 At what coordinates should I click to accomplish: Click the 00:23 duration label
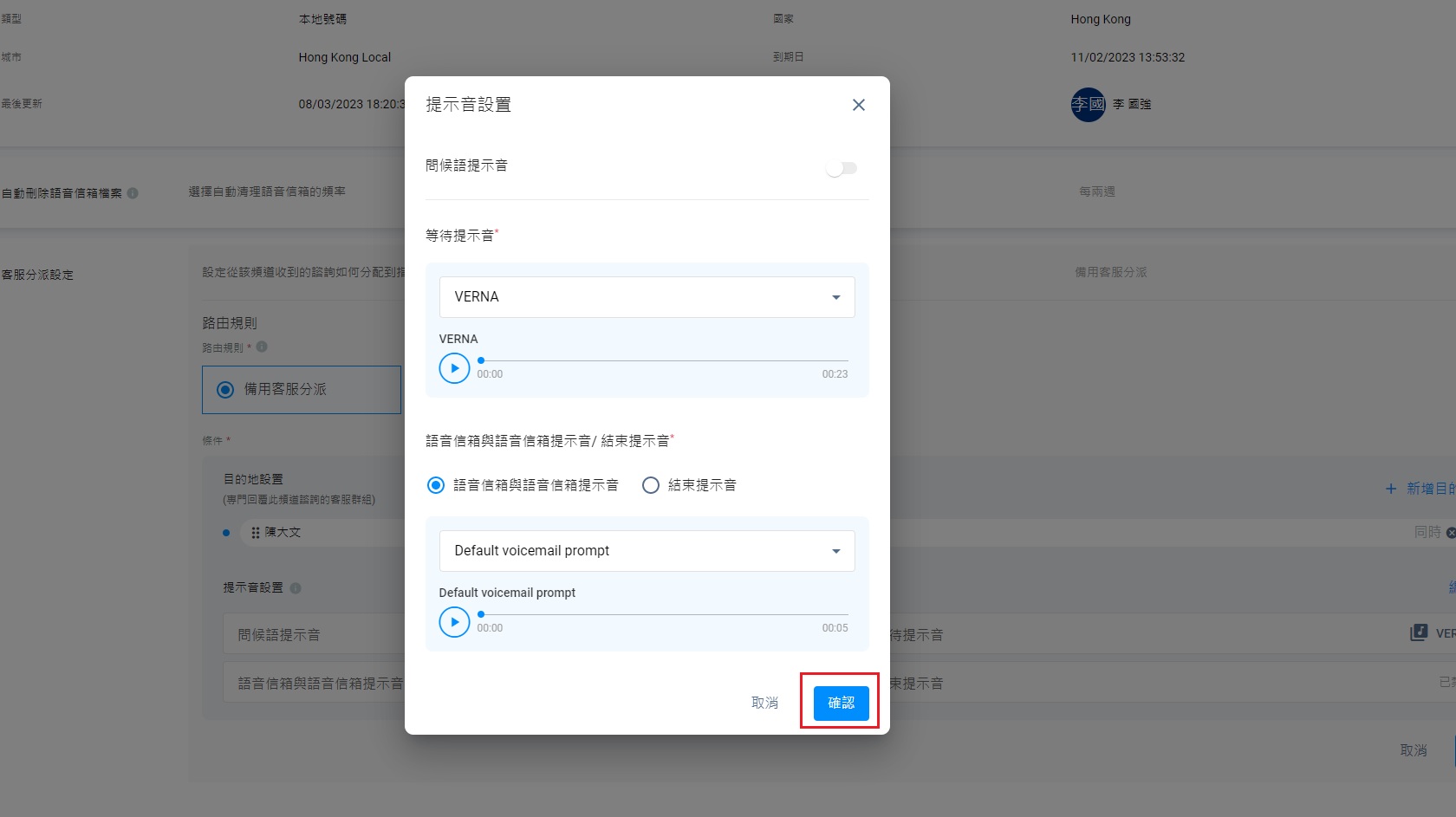[x=835, y=374]
